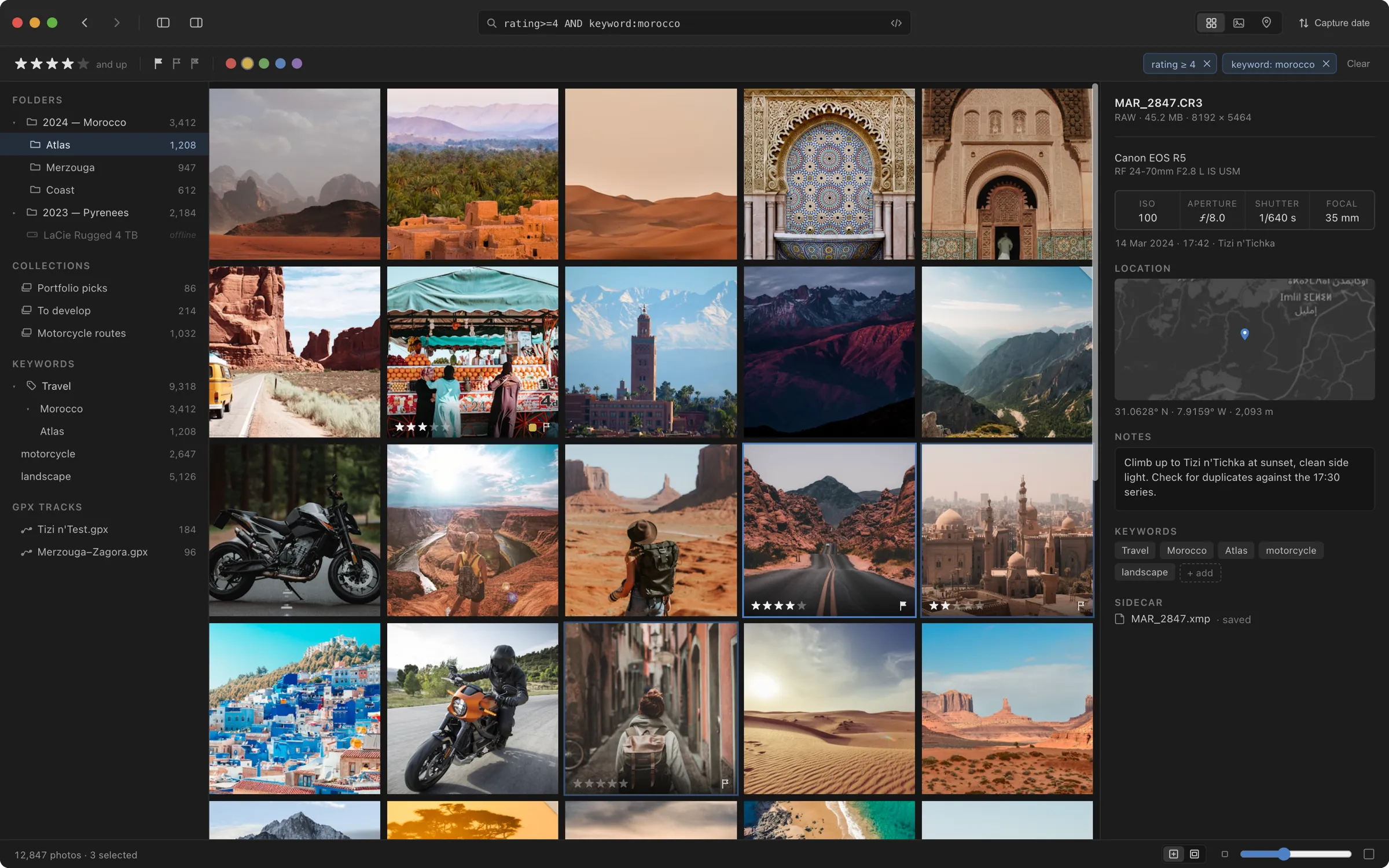Filter by blue color label
The image size is (1389, 868).
[281, 64]
